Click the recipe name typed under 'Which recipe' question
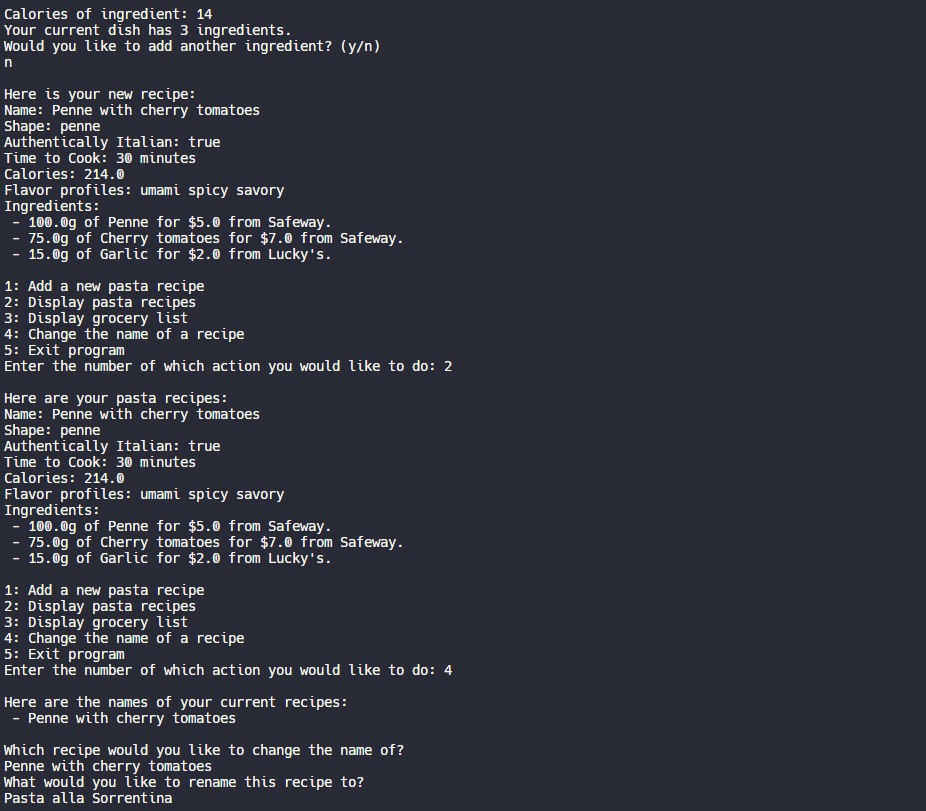Viewport: 926px width, 811px height. 108,766
